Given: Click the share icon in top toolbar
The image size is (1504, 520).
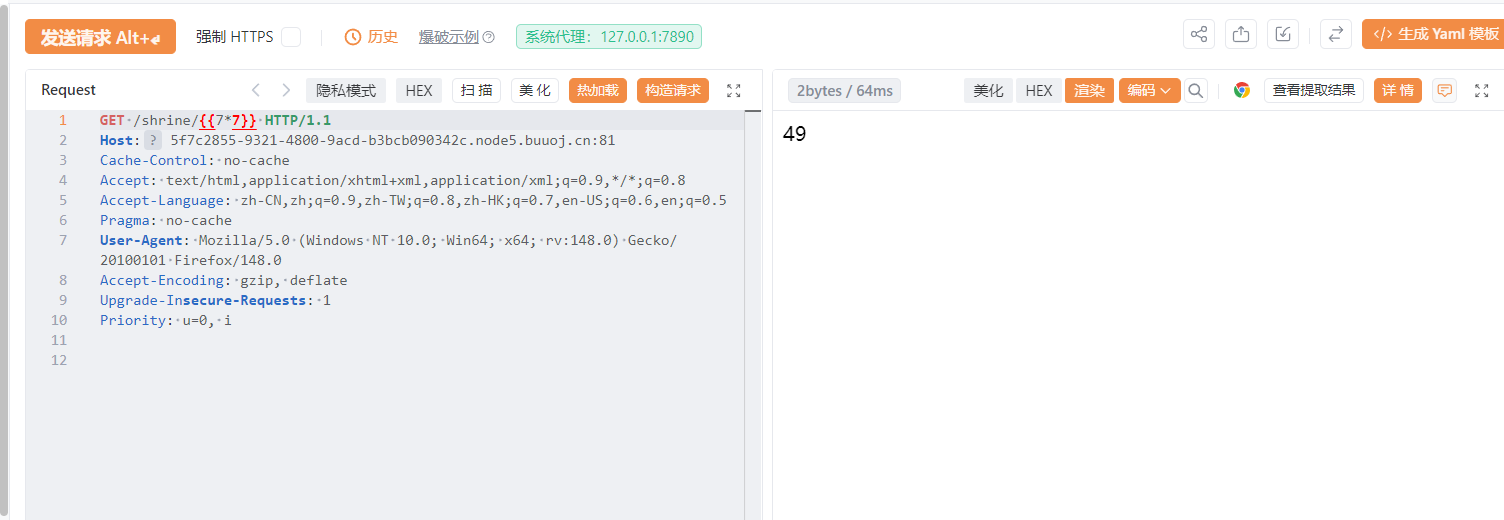Looking at the screenshot, I should point(1198,34).
